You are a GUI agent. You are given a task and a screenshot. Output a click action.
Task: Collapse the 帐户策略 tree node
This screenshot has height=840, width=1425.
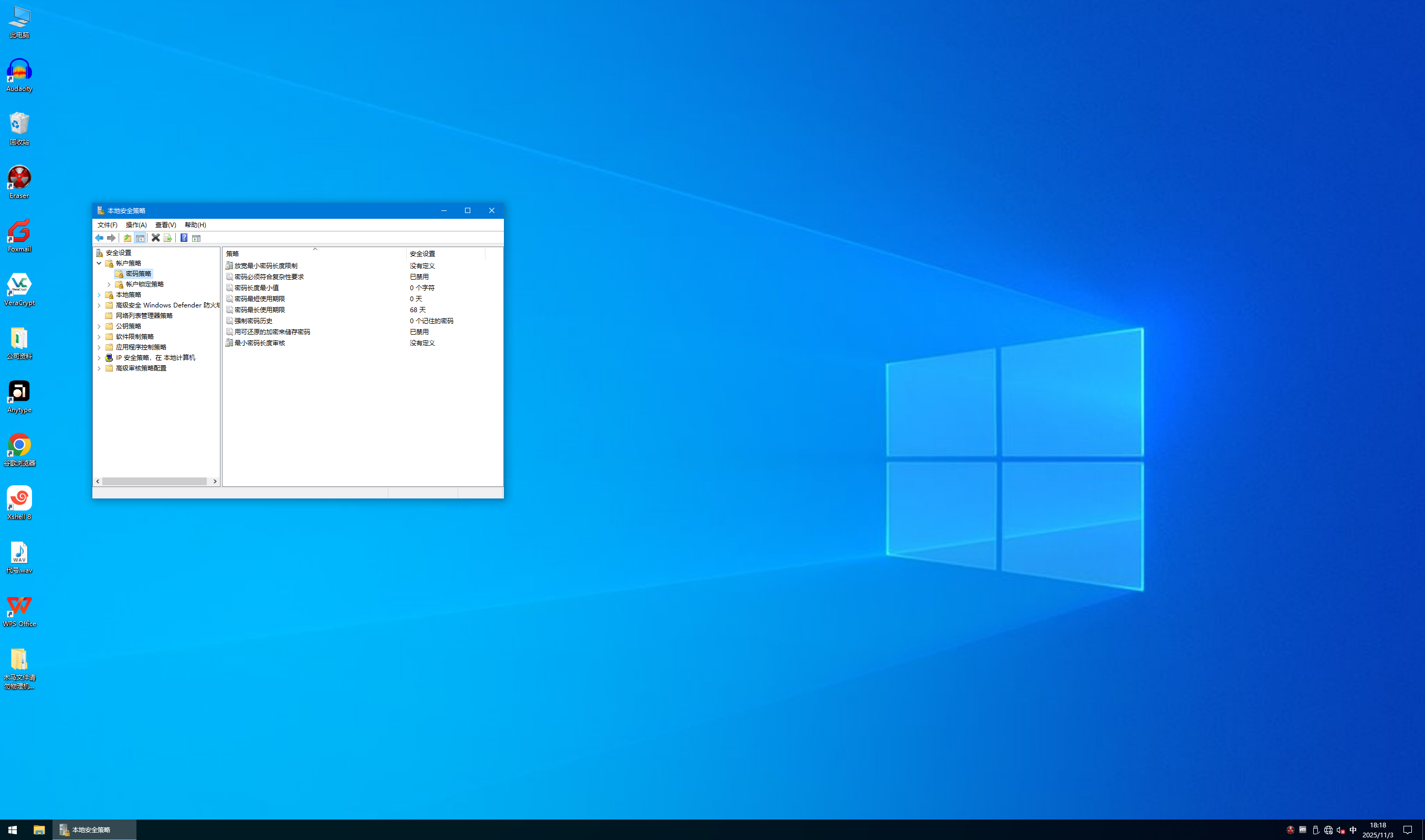pyautogui.click(x=99, y=263)
